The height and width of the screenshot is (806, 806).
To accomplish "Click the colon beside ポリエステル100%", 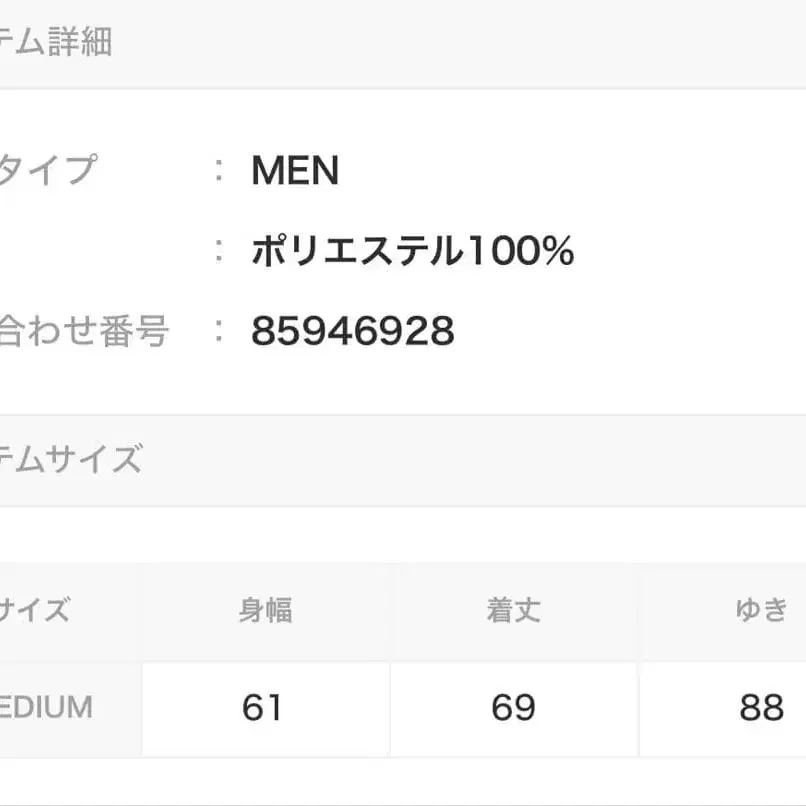I will click(219, 251).
